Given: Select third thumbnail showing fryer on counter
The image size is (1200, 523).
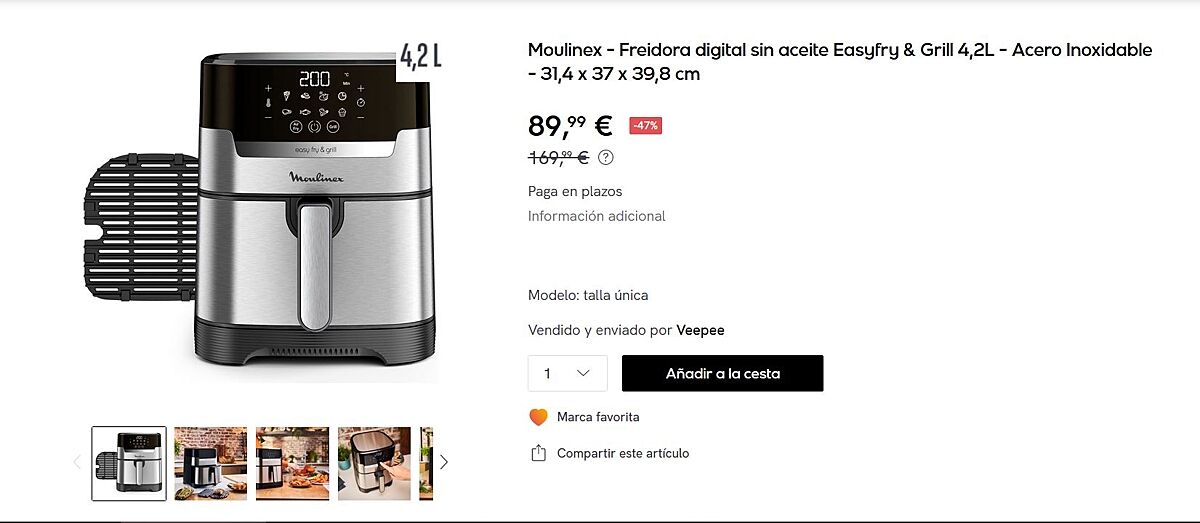Looking at the screenshot, I should (x=292, y=463).
